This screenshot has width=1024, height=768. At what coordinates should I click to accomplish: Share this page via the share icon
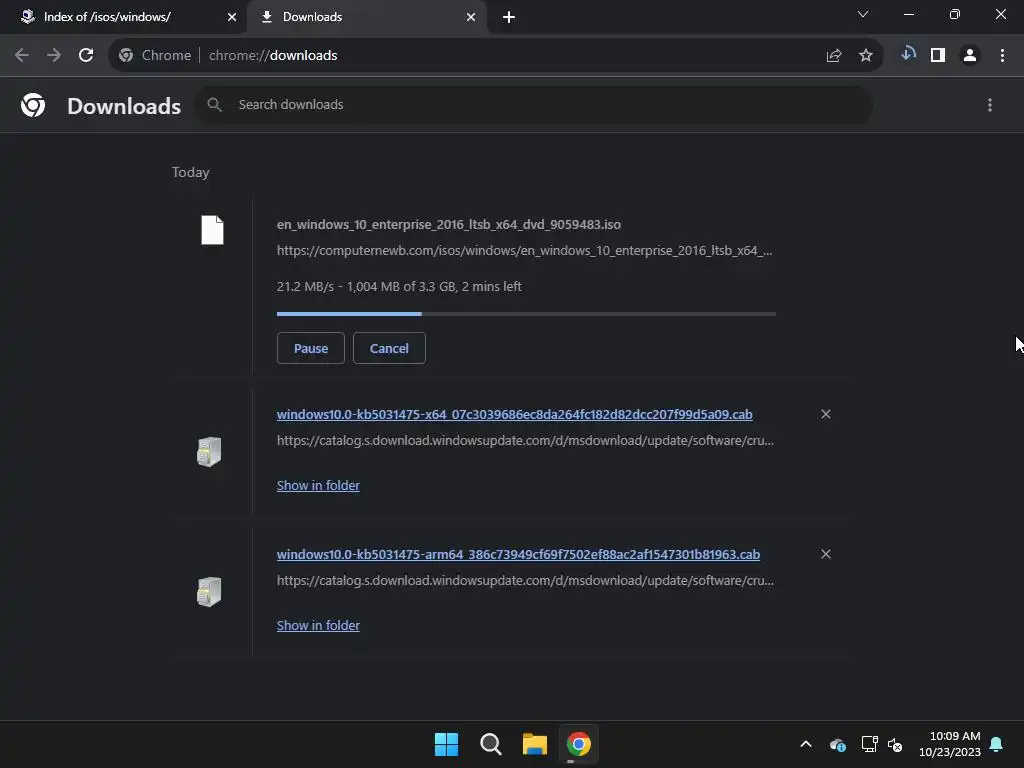[x=834, y=56]
